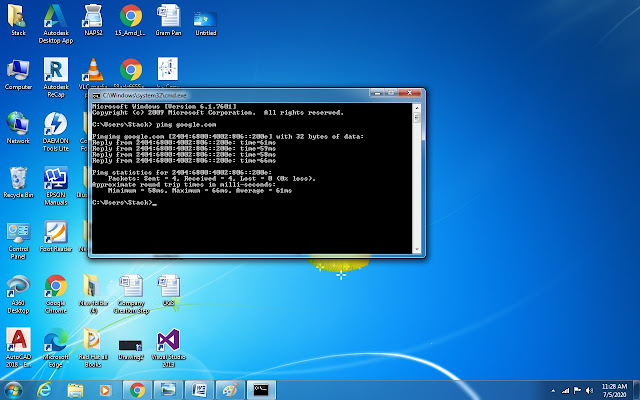Select the Gram Pan document icon

coord(168,20)
